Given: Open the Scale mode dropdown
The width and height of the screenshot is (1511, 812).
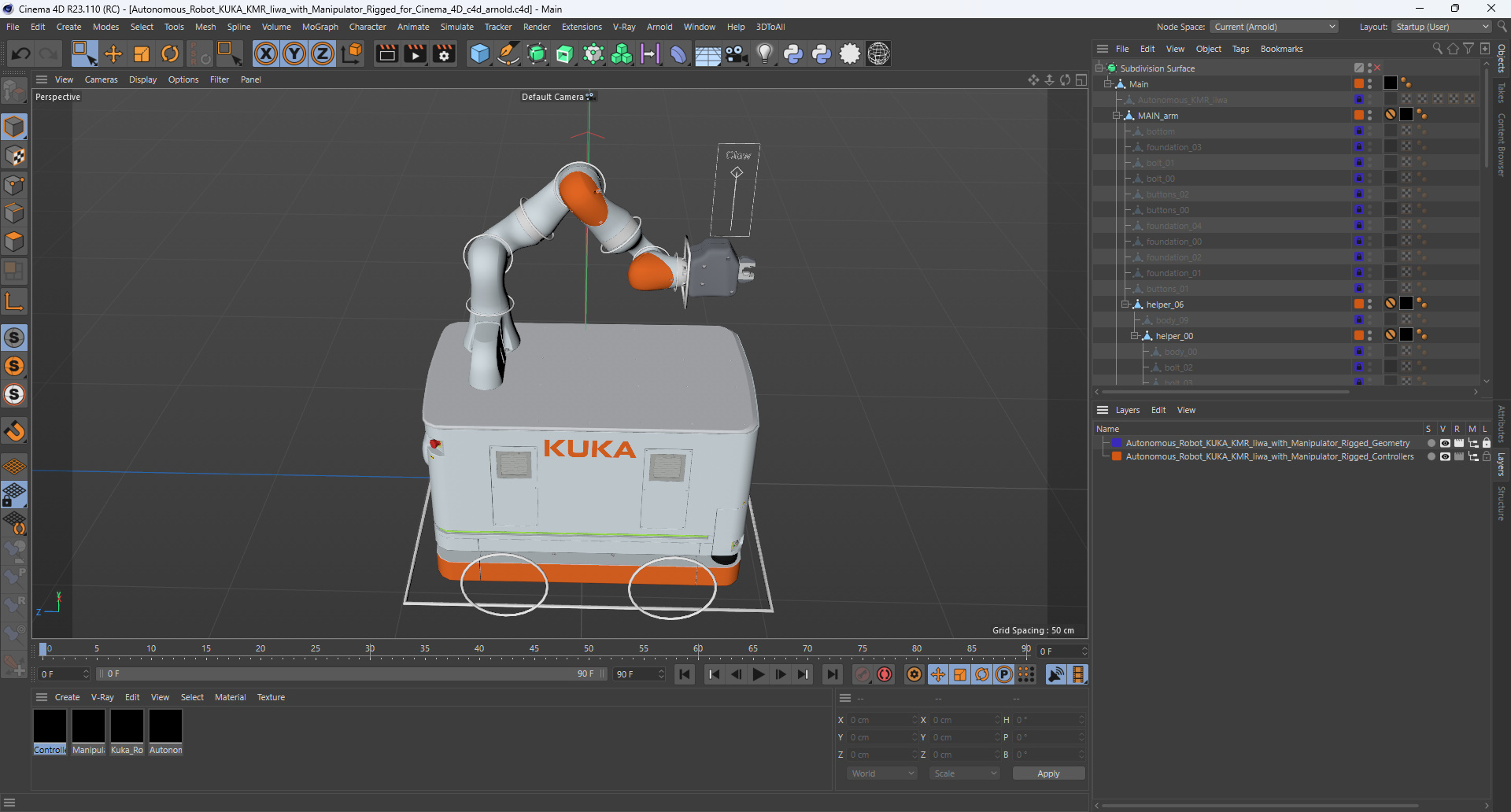Looking at the screenshot, I should (965, 773).
